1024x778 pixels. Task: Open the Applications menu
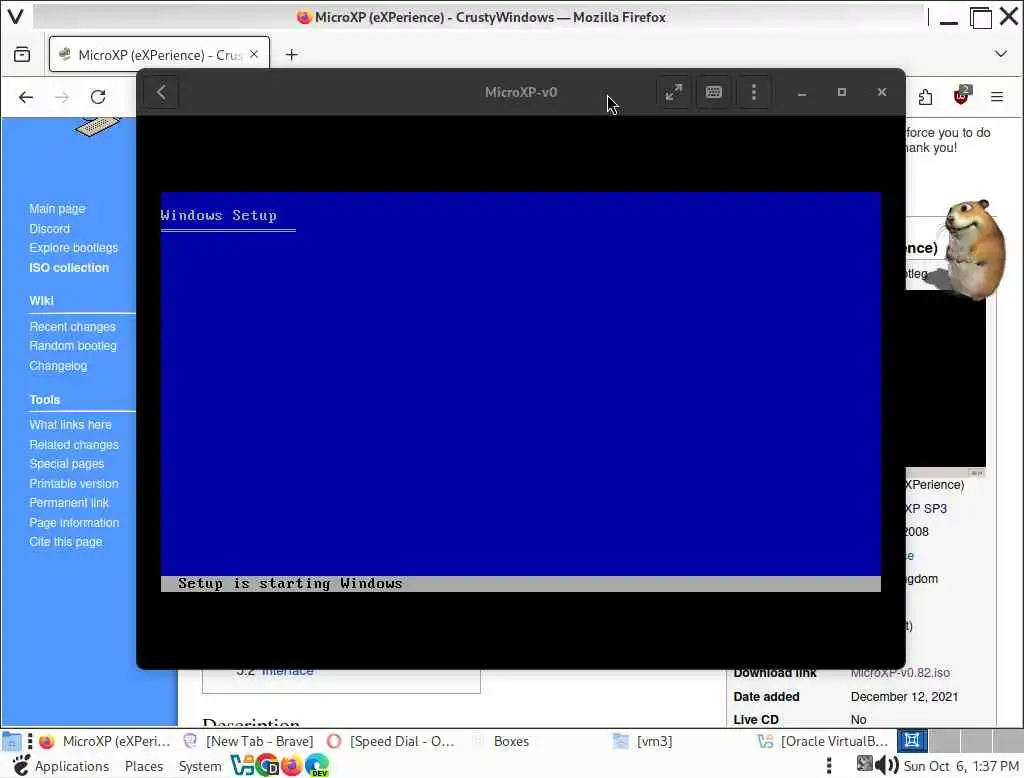(61, 766)
